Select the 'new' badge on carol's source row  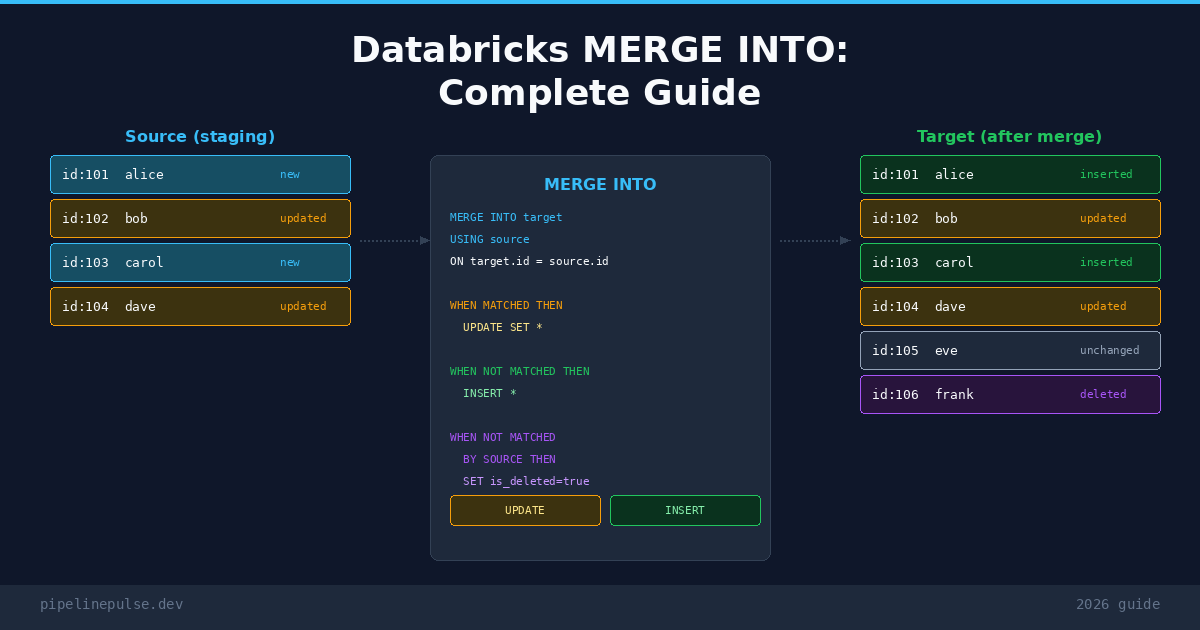pos(290,262)
